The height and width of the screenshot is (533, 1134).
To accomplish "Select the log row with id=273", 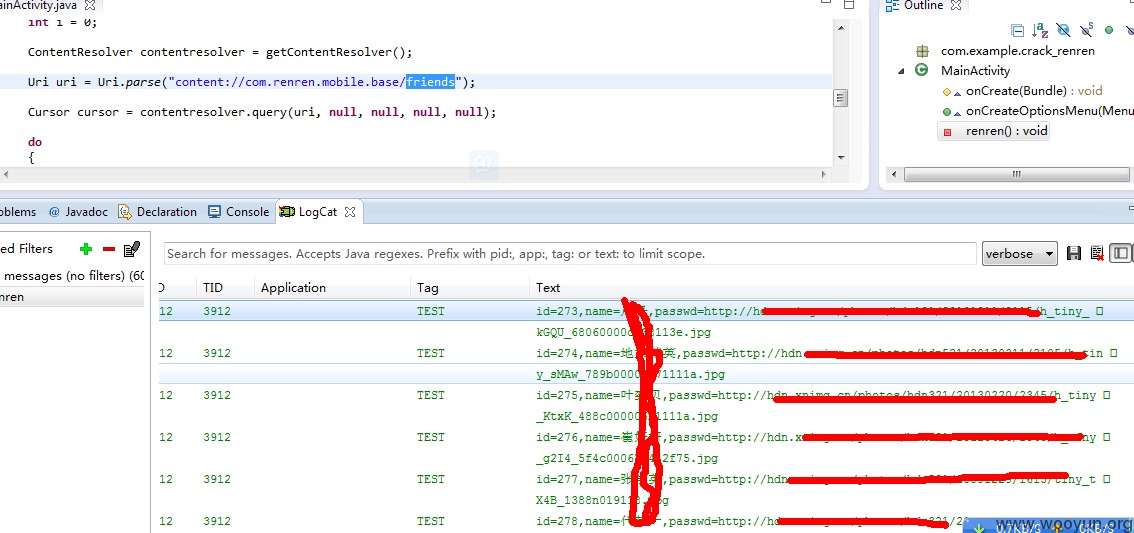I will pyautogui.click(x=646, y=312).
